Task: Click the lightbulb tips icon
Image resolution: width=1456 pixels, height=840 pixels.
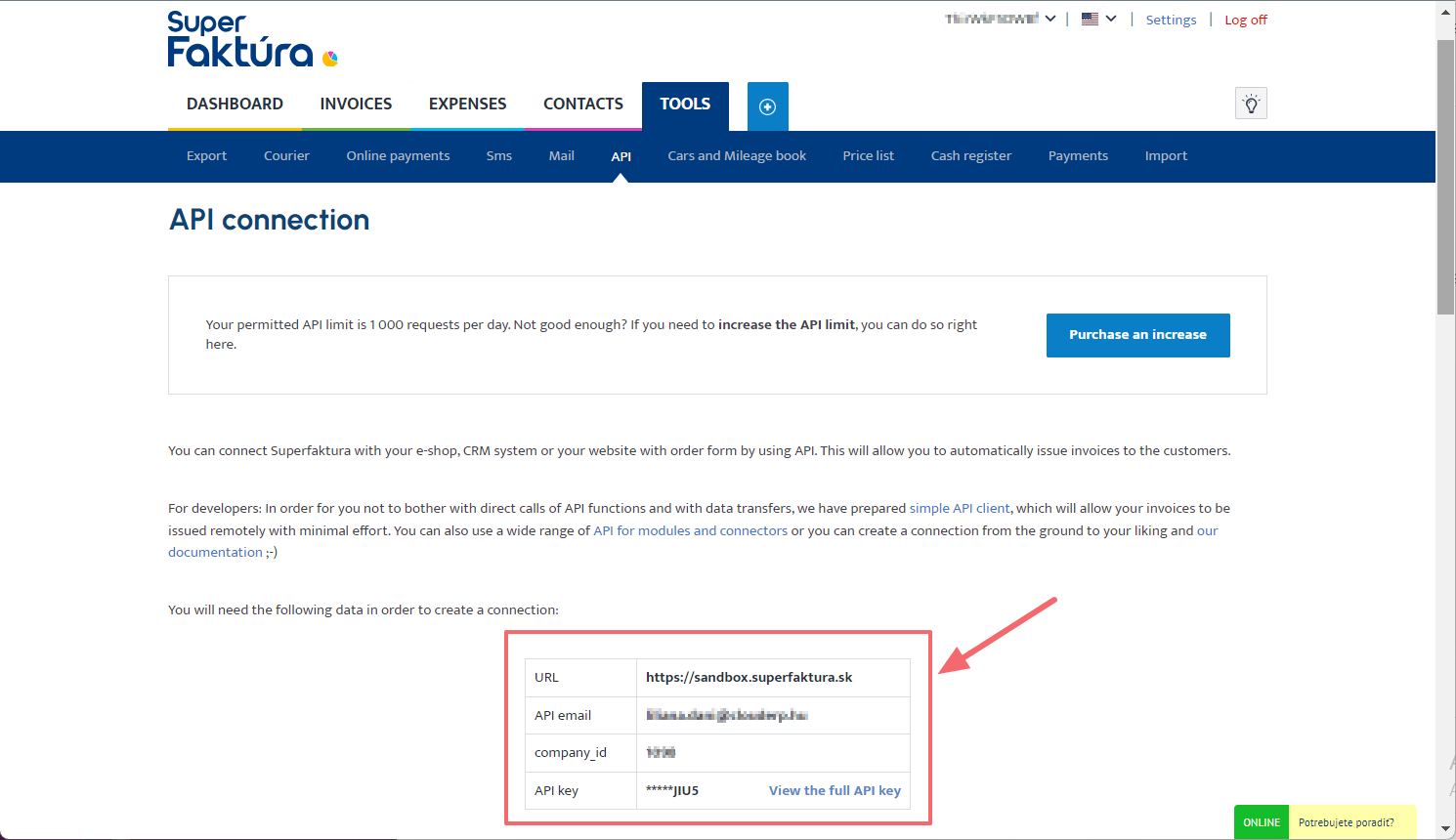Action: tap(1251, 104)
